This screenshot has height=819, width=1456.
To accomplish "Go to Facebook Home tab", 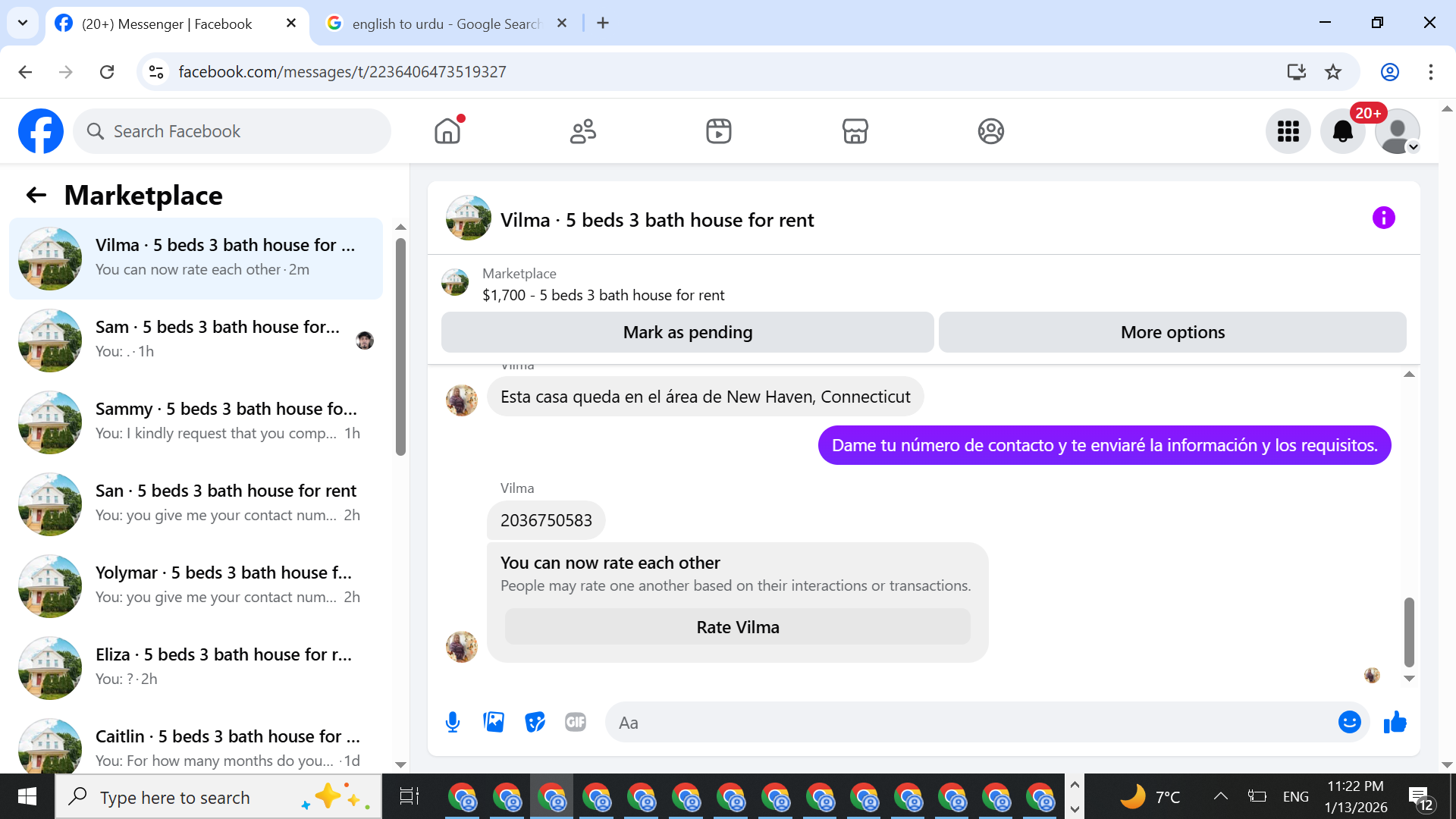I will (447, 131).
